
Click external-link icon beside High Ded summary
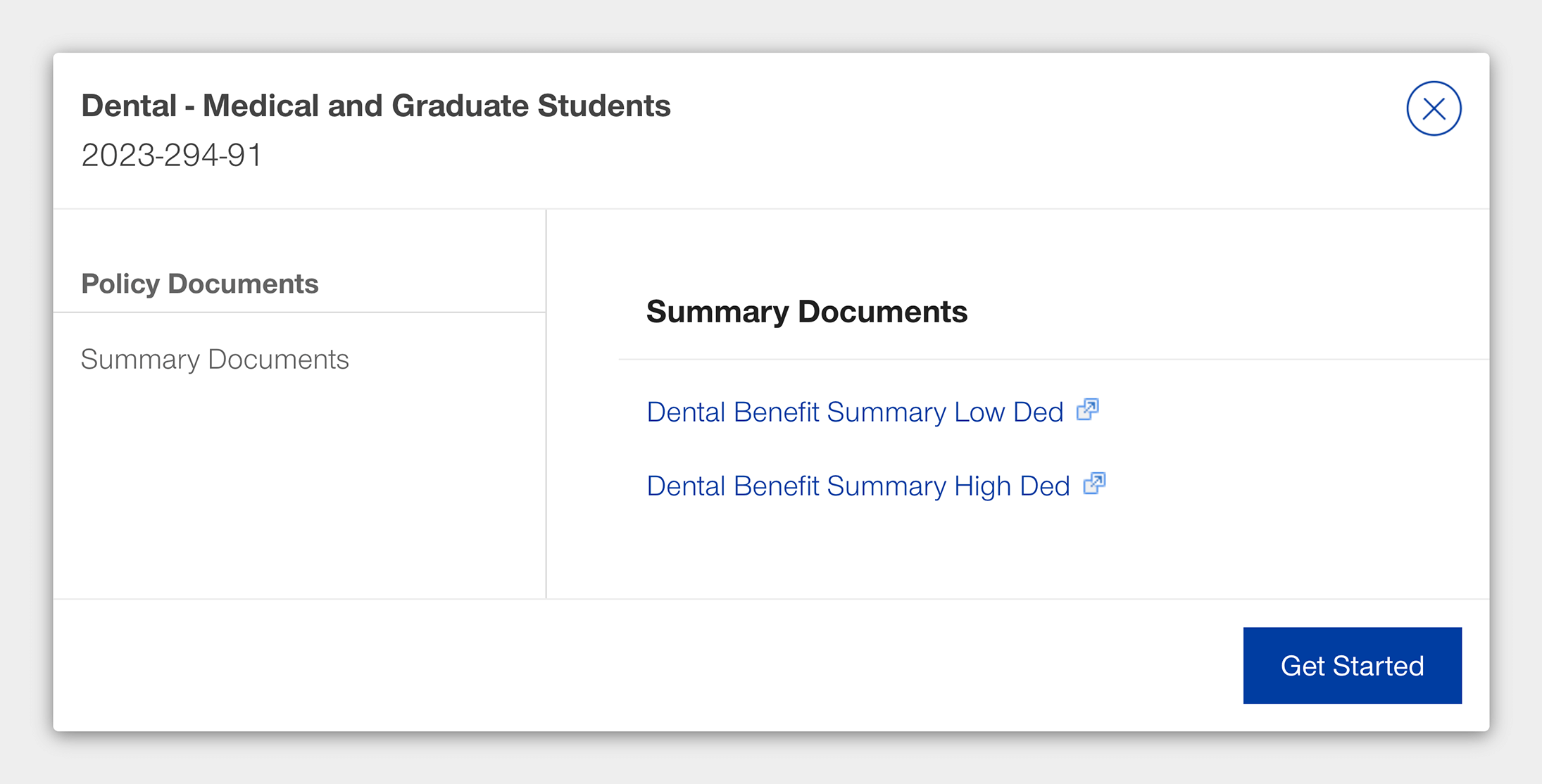coord(1094,483)
